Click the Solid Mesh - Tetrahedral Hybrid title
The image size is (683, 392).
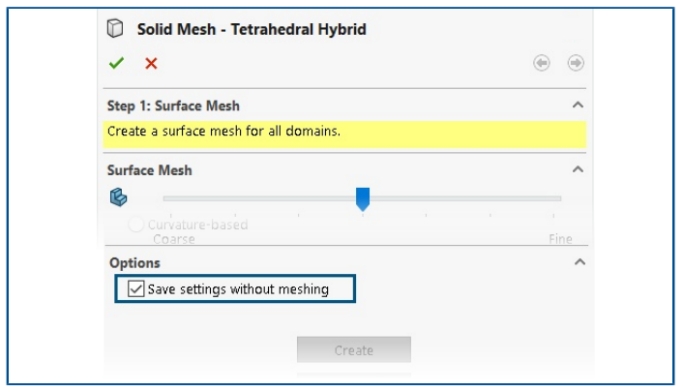tap(252, 29)
